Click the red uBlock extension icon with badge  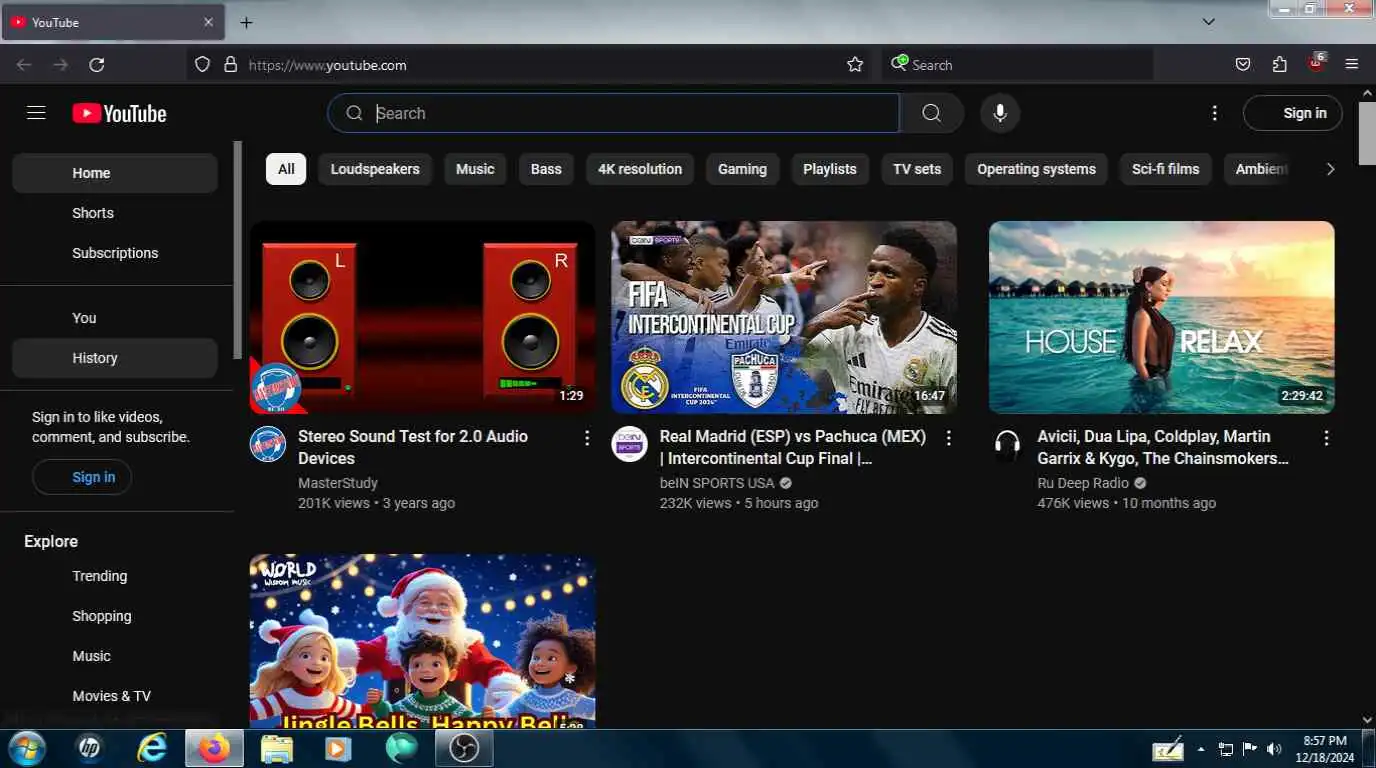pos(1317,63)
